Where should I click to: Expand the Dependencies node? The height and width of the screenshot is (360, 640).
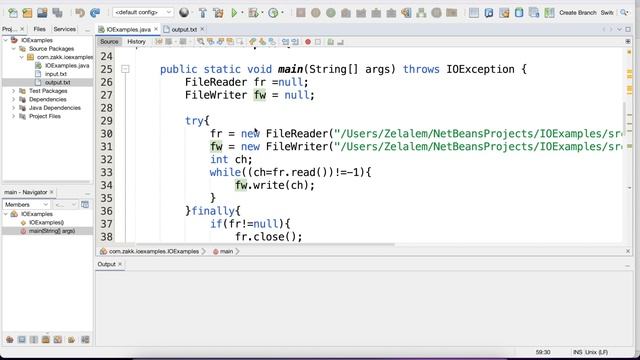click(x=13, y=99)
